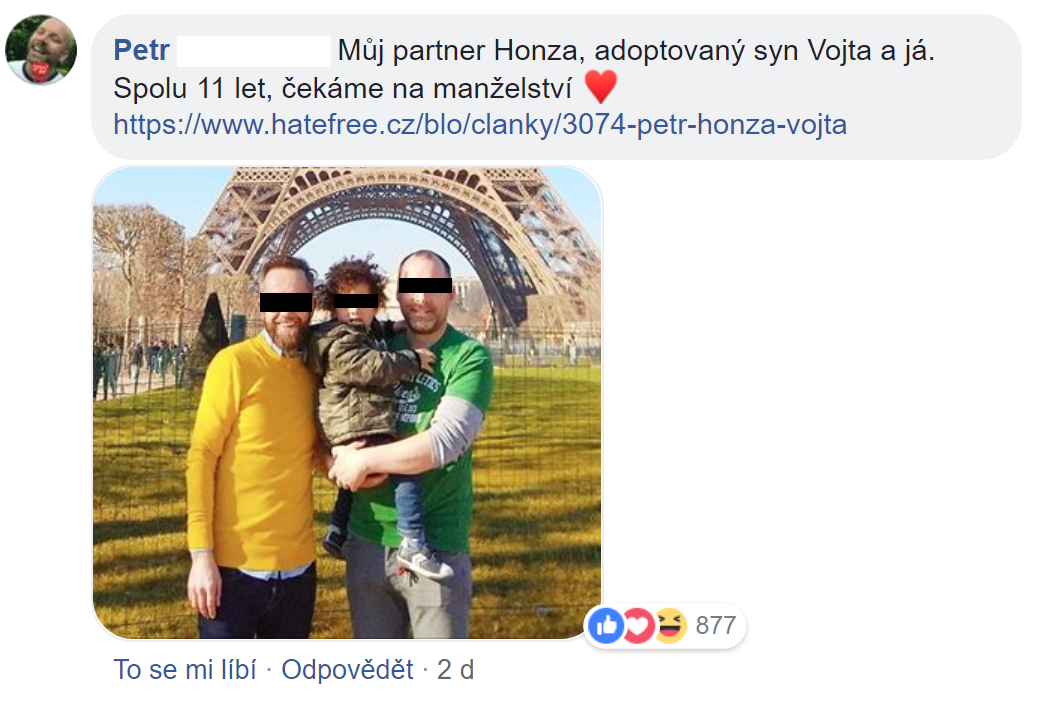Click the commenter name Petr
Screen dimensions: 1042x701
[x=141, y=50]
